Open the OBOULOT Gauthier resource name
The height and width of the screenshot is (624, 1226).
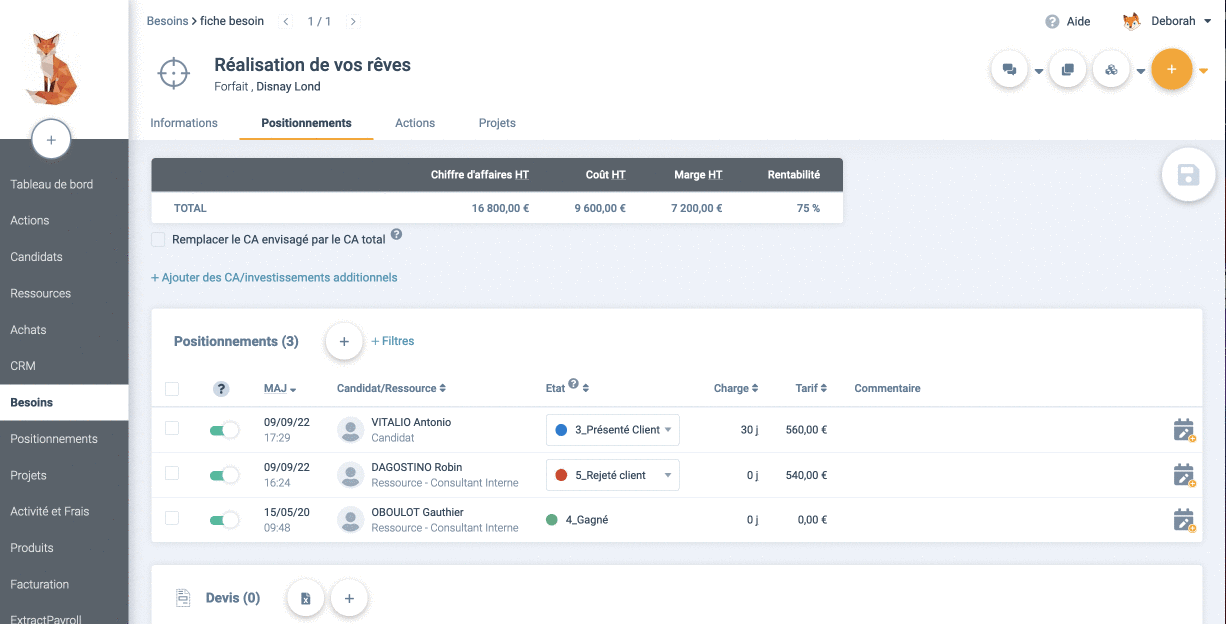point(417,512)
